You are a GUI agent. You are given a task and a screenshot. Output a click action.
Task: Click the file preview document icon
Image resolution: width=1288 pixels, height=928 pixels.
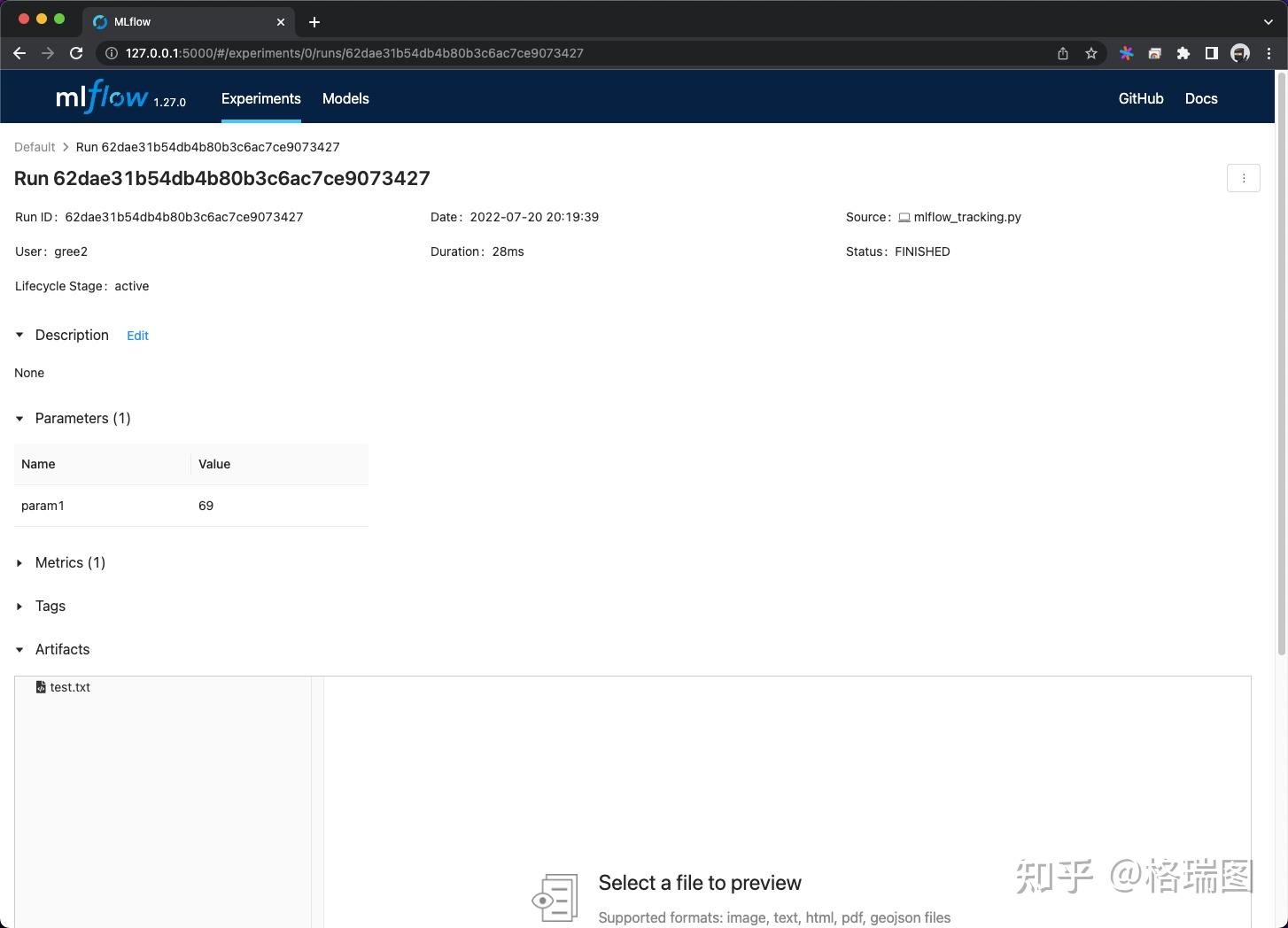555,897
